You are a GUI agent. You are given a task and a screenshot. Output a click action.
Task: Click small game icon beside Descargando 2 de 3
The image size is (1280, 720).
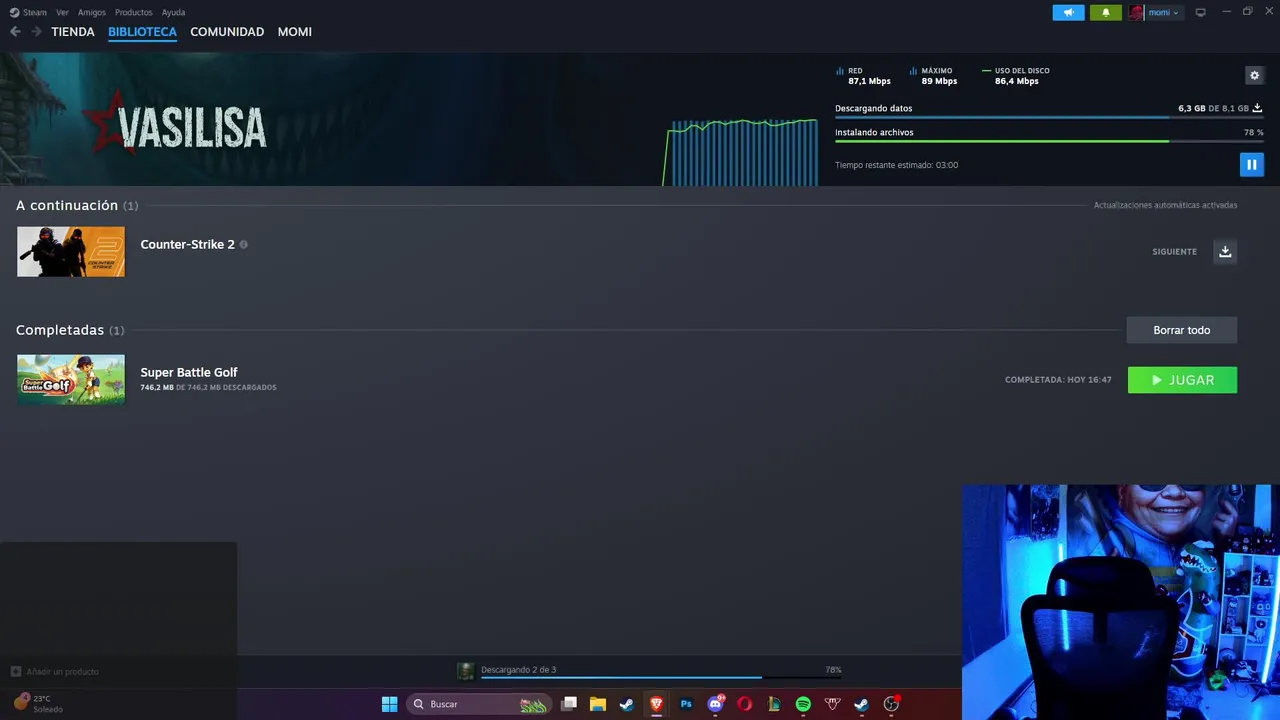465,671
